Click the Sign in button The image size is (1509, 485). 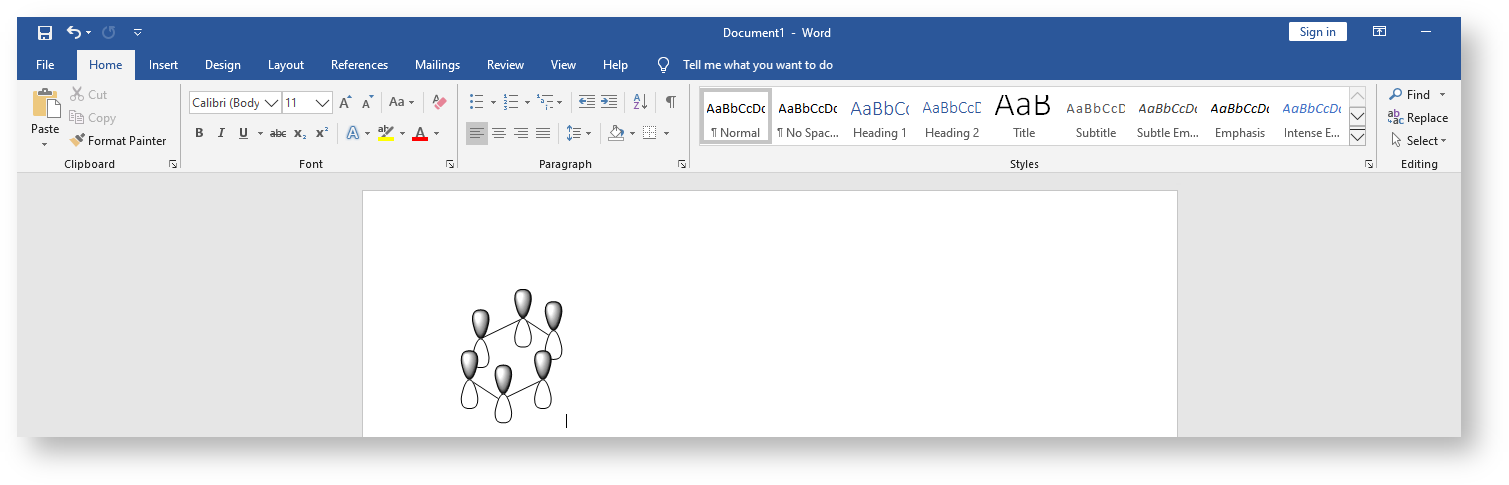click(x=1317, y=32)
